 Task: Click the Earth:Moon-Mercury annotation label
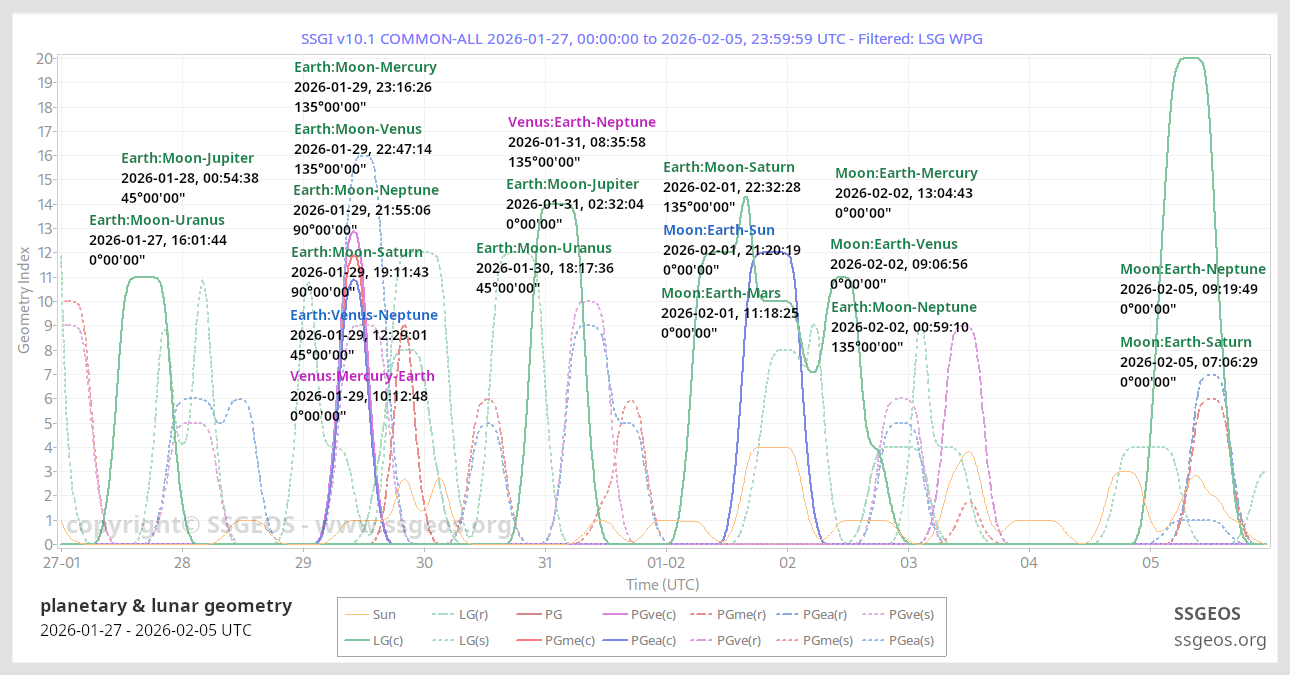(365, 67)
